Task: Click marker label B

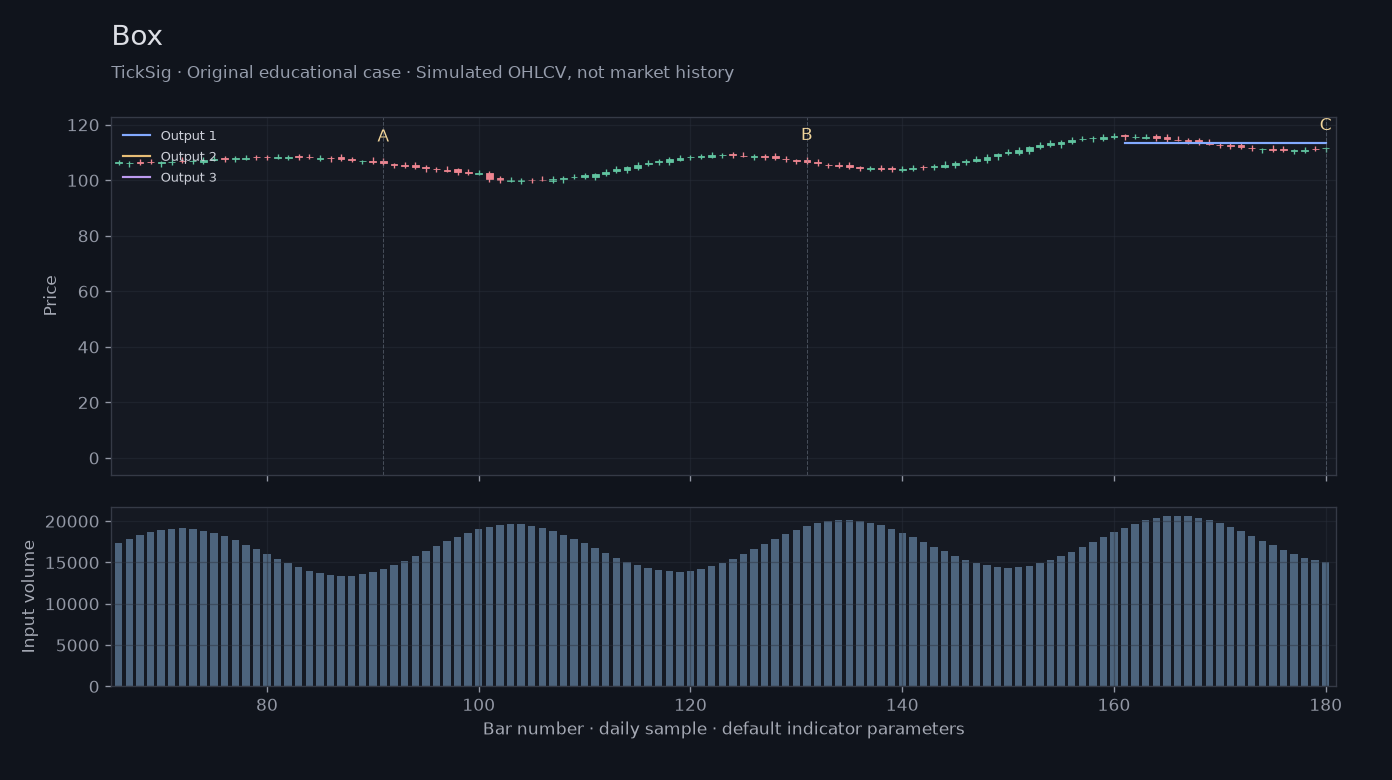Action: [x=806, y=135]
